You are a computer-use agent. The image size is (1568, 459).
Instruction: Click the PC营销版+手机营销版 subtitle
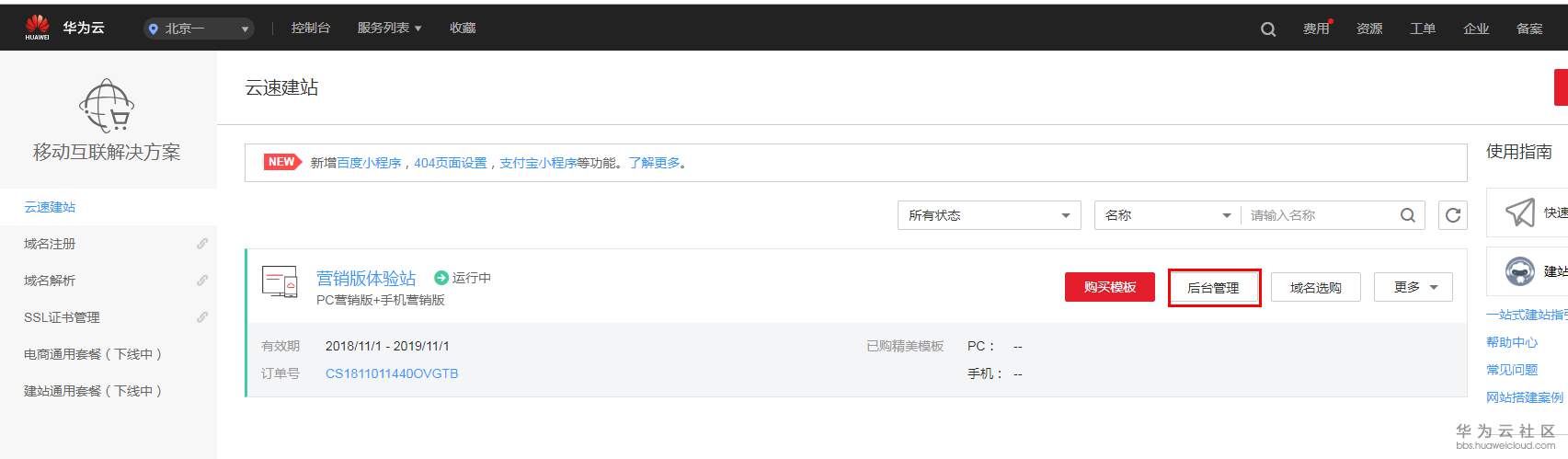(x=381, y=300)
